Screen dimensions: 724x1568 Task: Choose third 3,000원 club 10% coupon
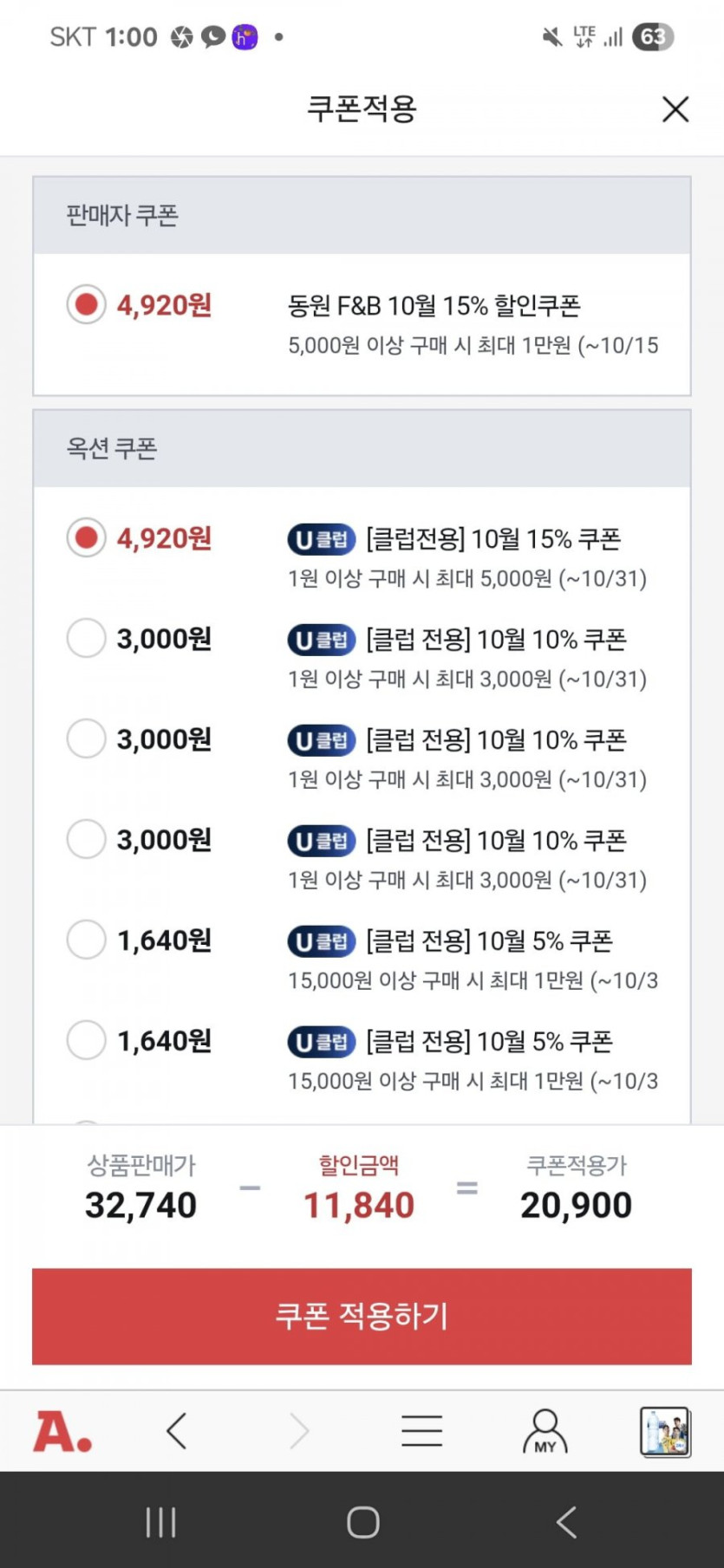point(87,840)
